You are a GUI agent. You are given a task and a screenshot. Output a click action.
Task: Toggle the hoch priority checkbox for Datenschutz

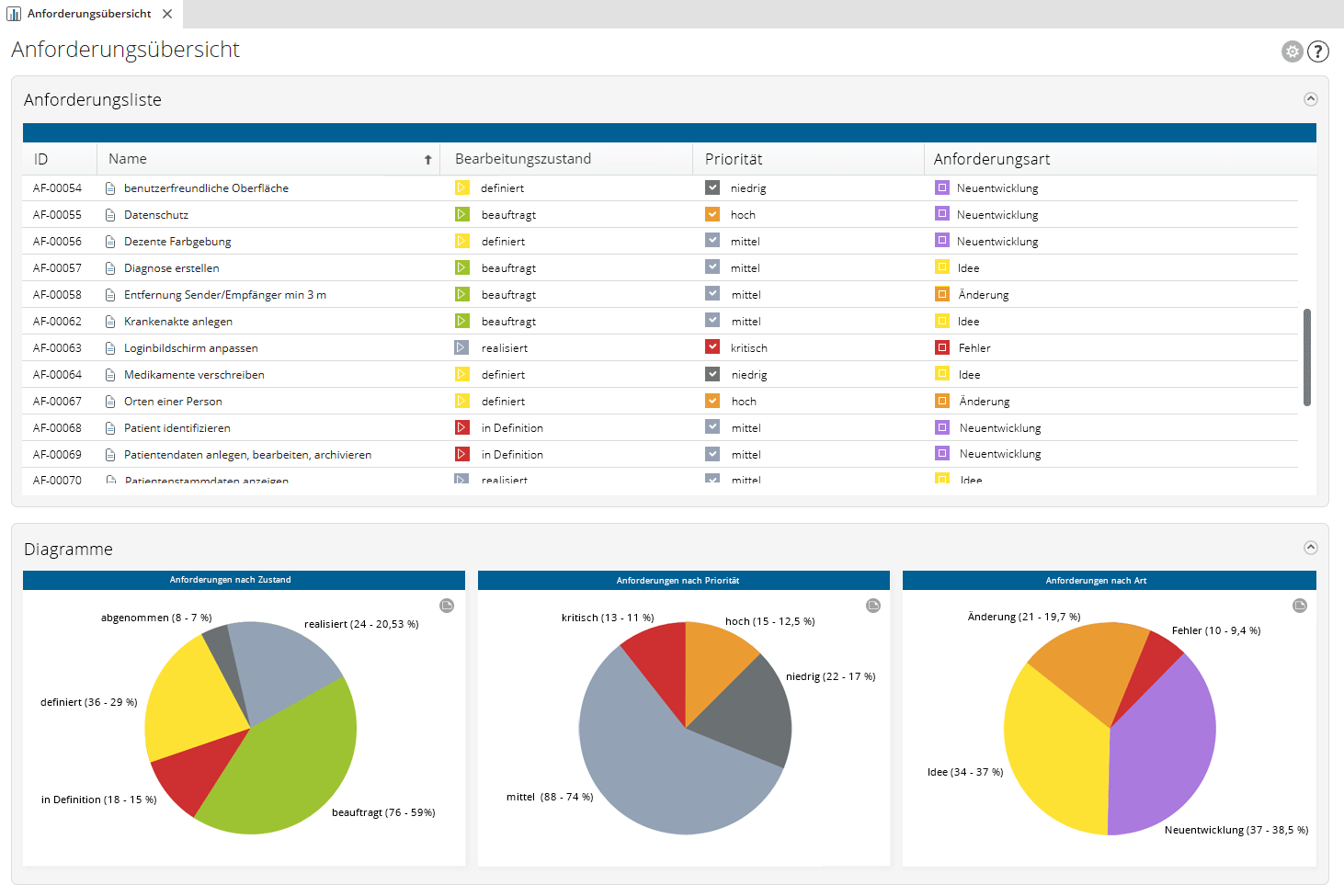[x=712, y=214]
